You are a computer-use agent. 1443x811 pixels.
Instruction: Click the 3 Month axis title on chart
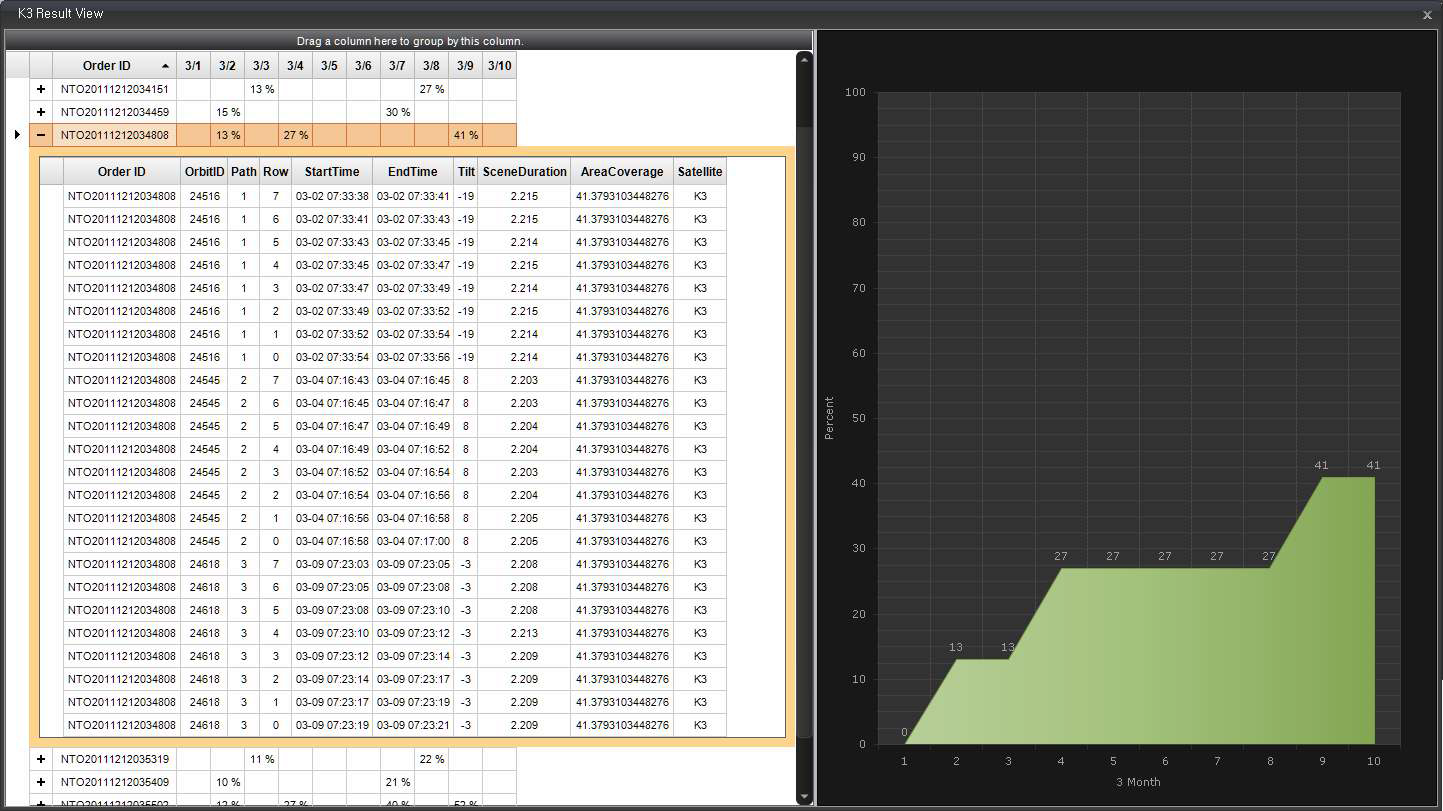[1138, 782]
